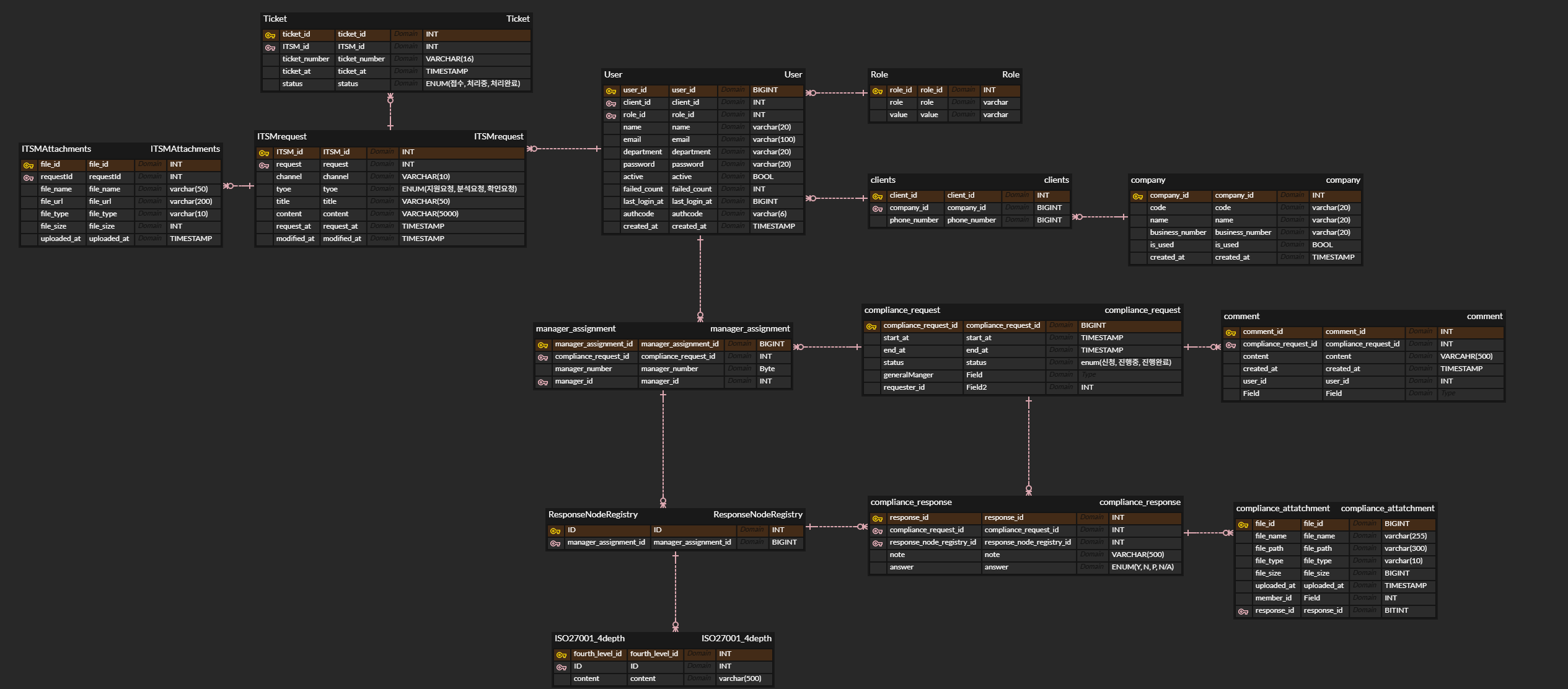Viewport: 1568px width, 689px height.
Task: Click the foreign key icon beside manager_id
Action: click(x=543, y=382)
